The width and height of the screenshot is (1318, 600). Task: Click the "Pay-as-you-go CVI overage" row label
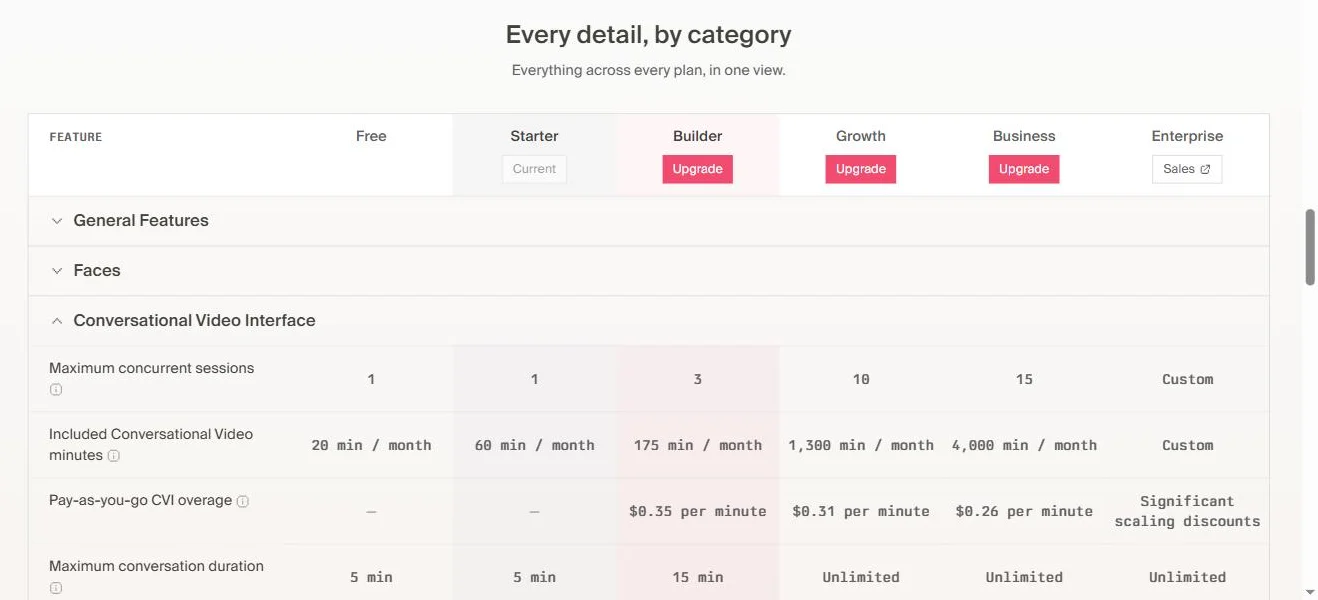140,500
